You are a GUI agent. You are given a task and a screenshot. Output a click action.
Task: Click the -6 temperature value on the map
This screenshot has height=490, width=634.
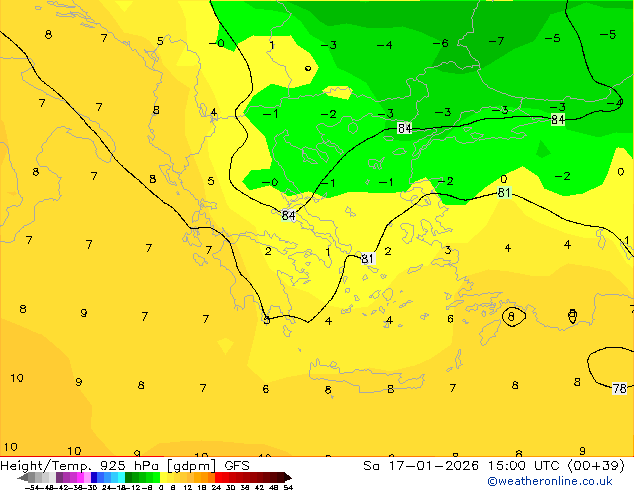click(x=441, y=43)
